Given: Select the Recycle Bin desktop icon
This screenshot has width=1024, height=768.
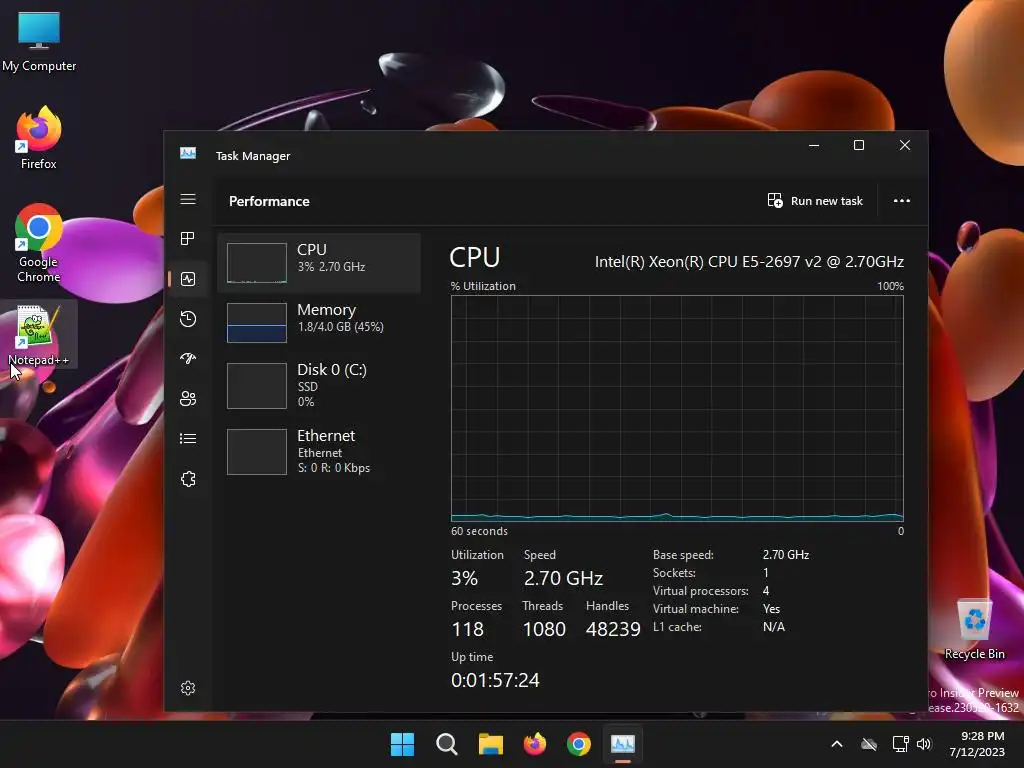Looking at the screenshot, I should click(974, 630).
